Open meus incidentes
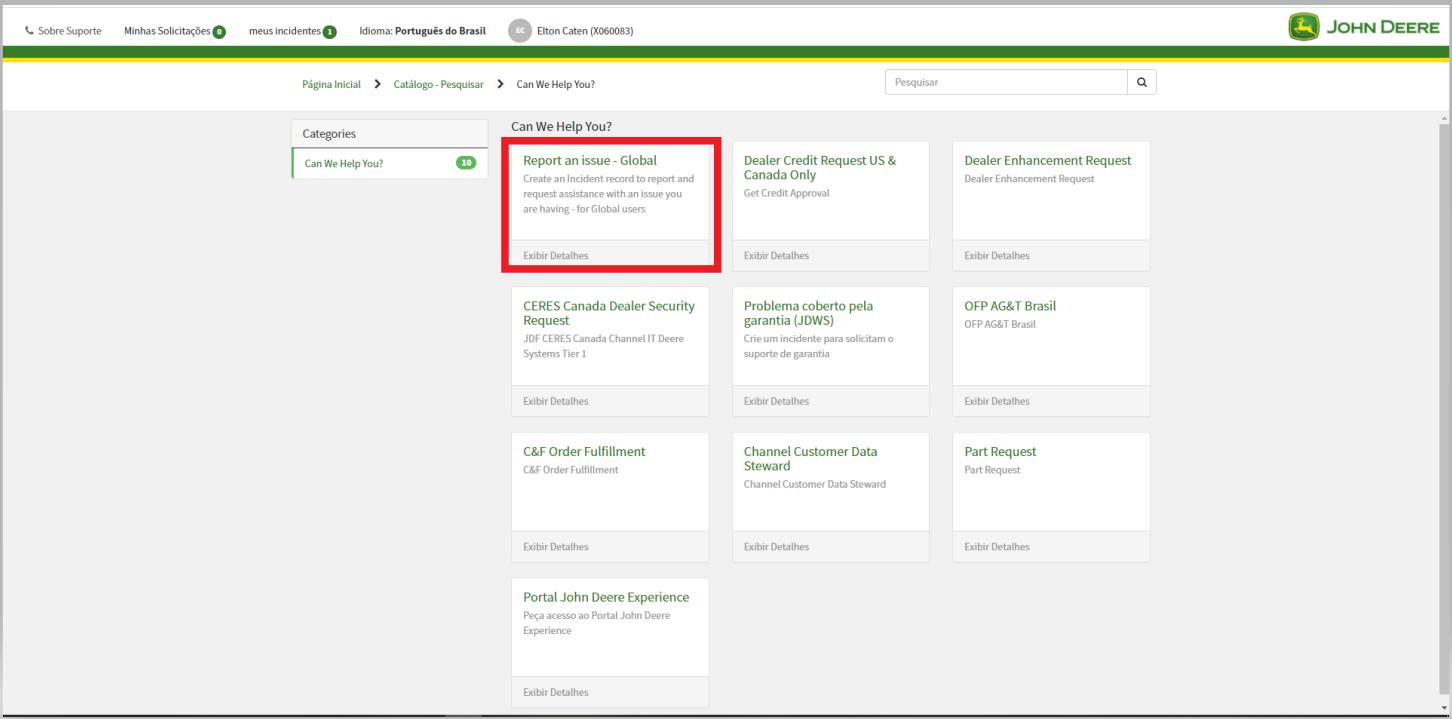 pos(285,31)
